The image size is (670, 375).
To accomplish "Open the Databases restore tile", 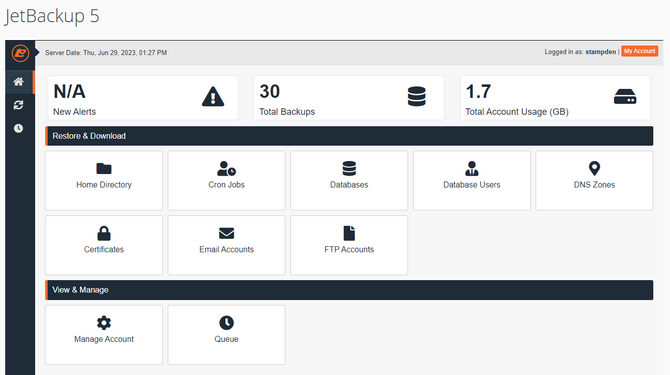I will coord(349,180).
